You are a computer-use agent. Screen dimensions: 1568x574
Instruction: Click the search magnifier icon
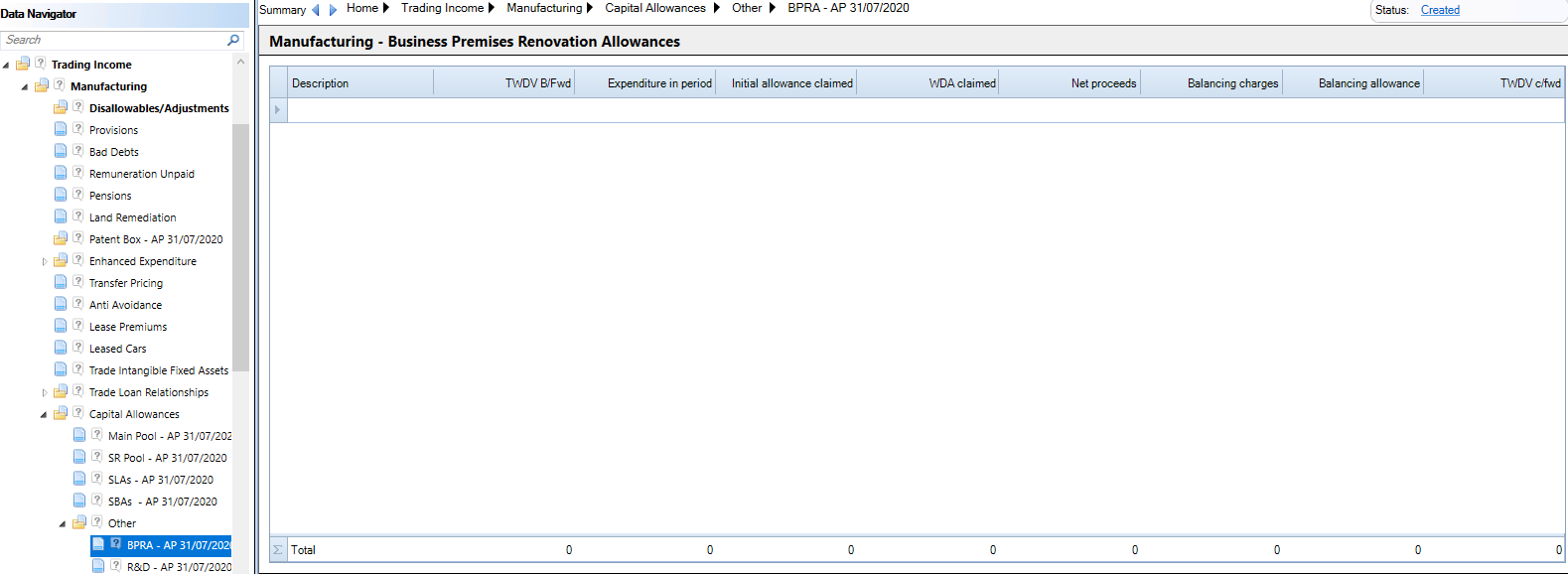coord(233,40)
